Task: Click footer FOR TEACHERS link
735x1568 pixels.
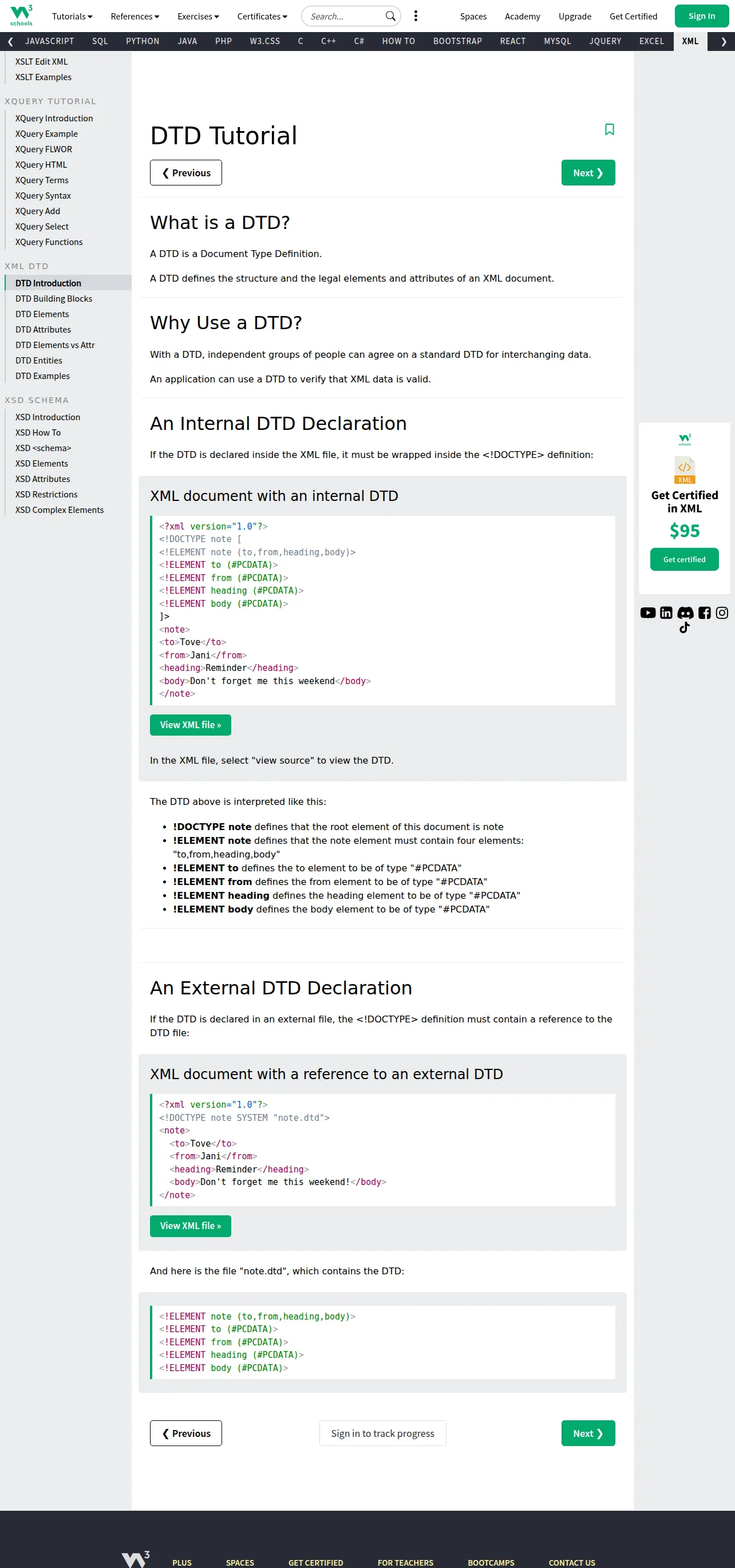Action: point(405,1562)
